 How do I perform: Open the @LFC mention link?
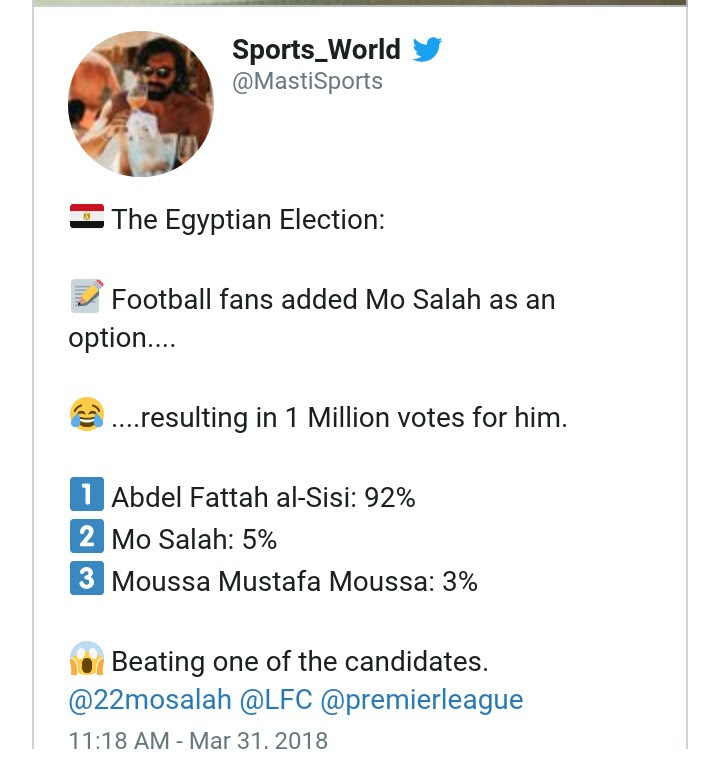[x=275, y=700]
